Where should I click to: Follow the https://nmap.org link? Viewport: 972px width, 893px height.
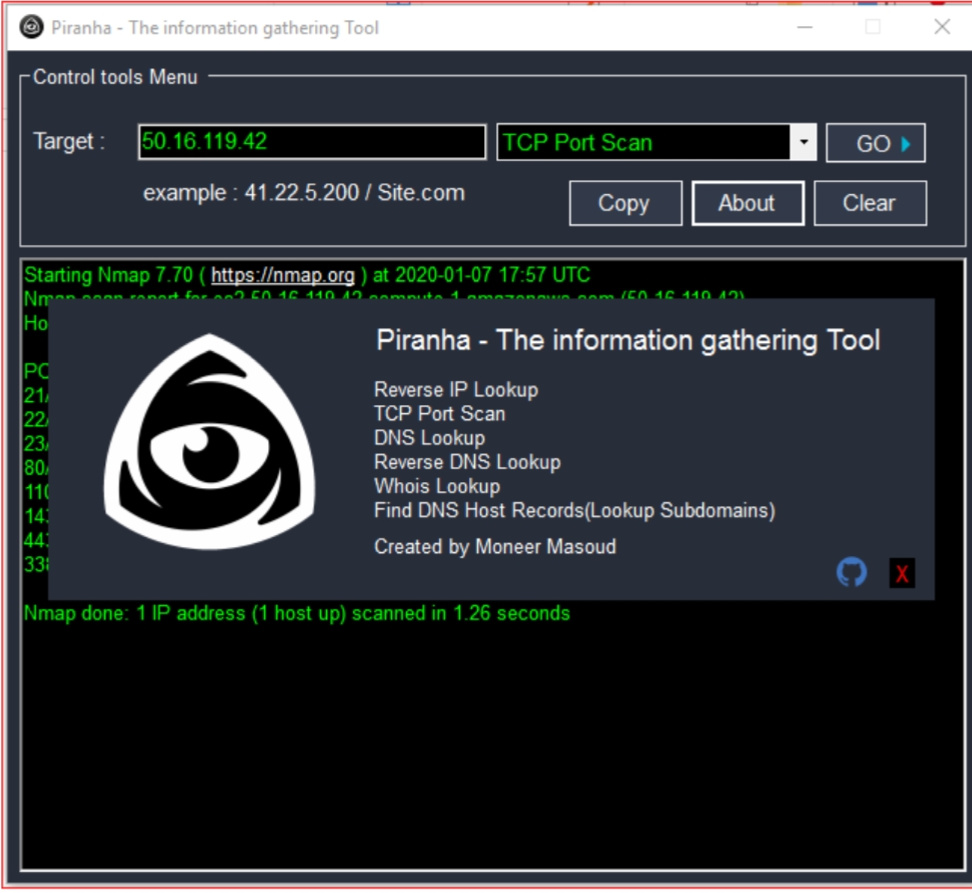tap(283, 275)
